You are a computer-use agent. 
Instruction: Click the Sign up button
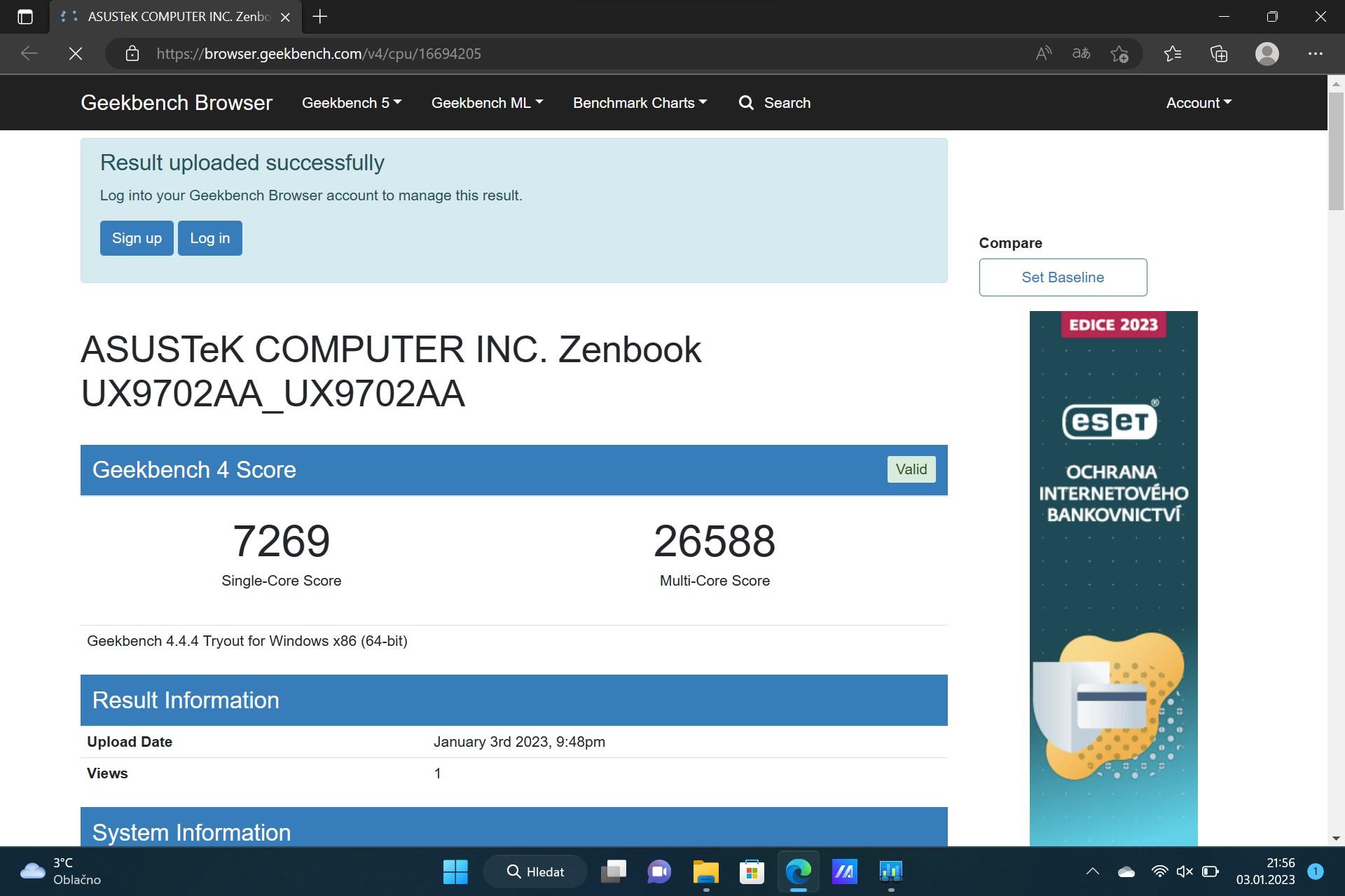(137, 238)
